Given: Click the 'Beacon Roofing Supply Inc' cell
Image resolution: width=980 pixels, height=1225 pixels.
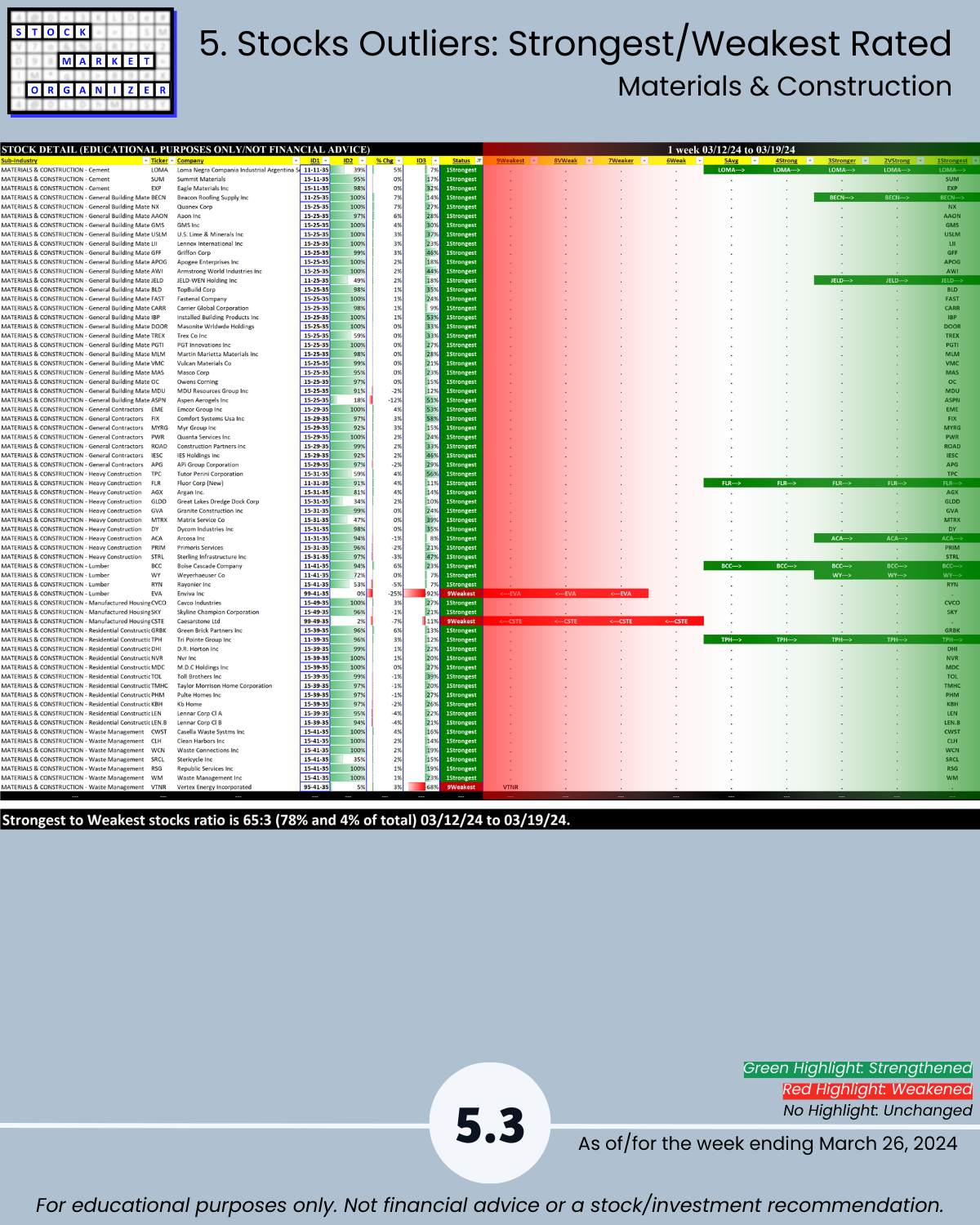Looking at the screenshot, I should [x=238, y=198].
